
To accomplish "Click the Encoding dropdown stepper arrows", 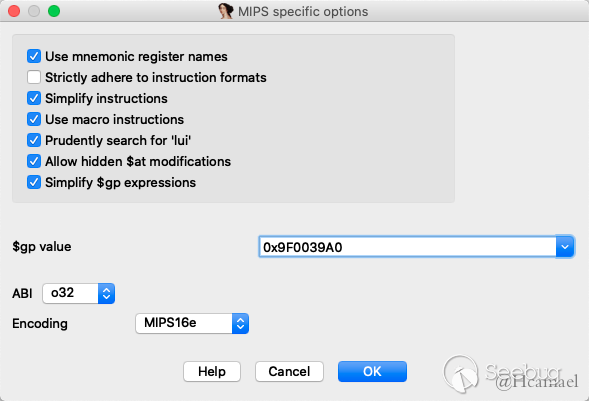I will pos(240,323).
